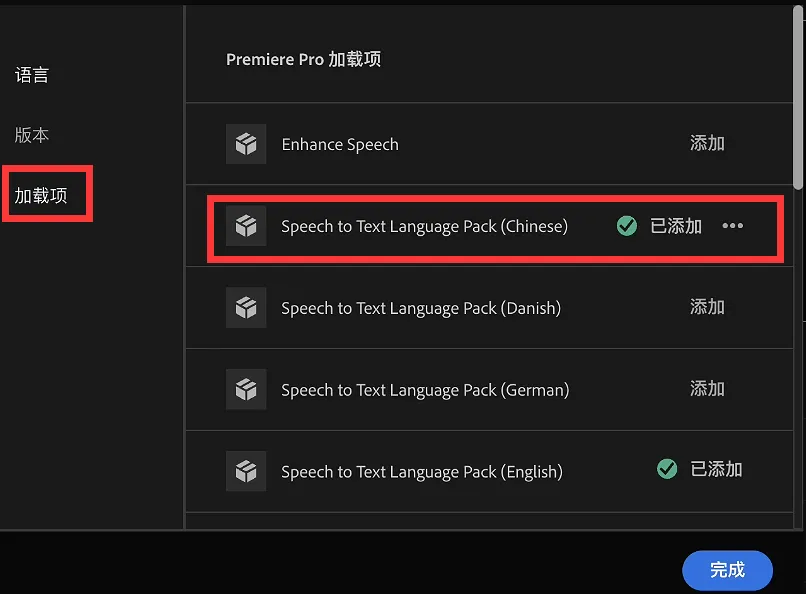Viewport: 806px width, 594px height.
Task: Click the add-ons list vertical scrollbar
Action: point(798,100)
